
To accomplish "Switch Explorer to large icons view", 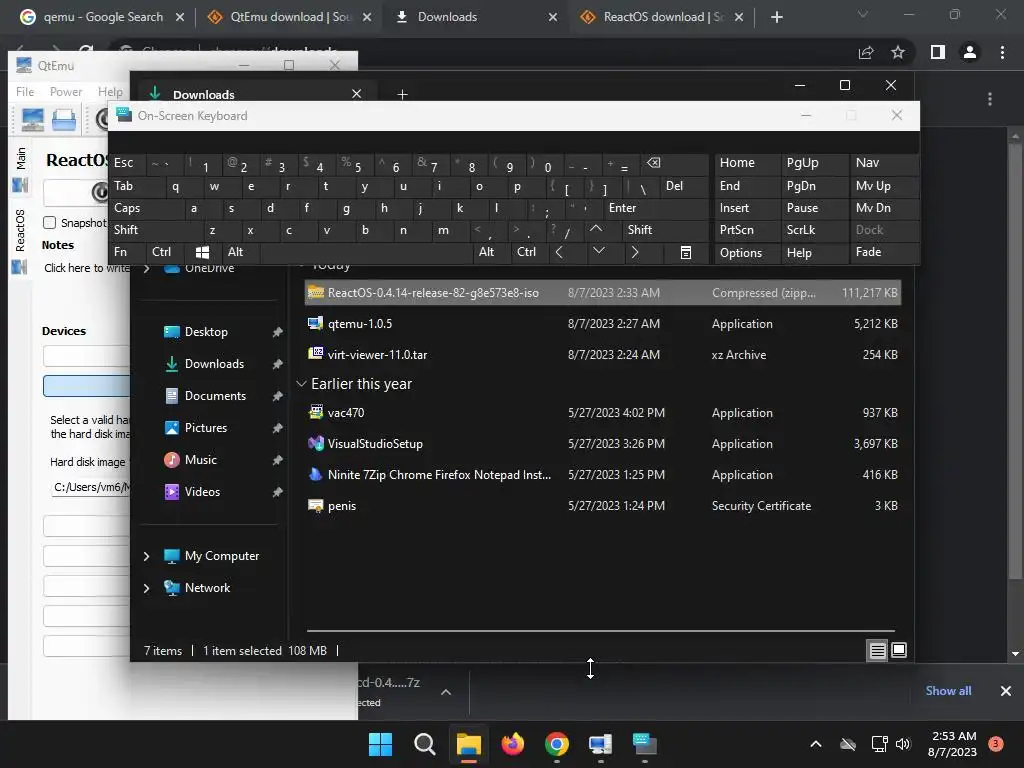I will 899,650.
